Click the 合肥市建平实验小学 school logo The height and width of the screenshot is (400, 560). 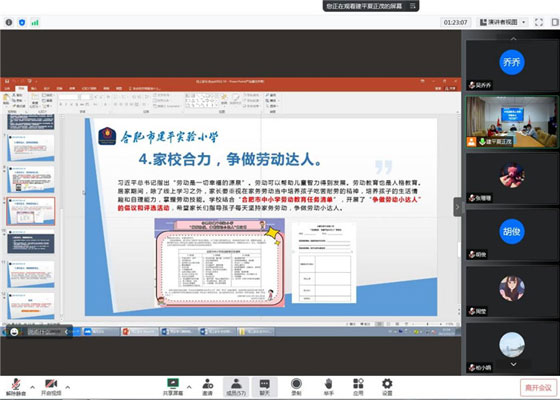point(107,136)
